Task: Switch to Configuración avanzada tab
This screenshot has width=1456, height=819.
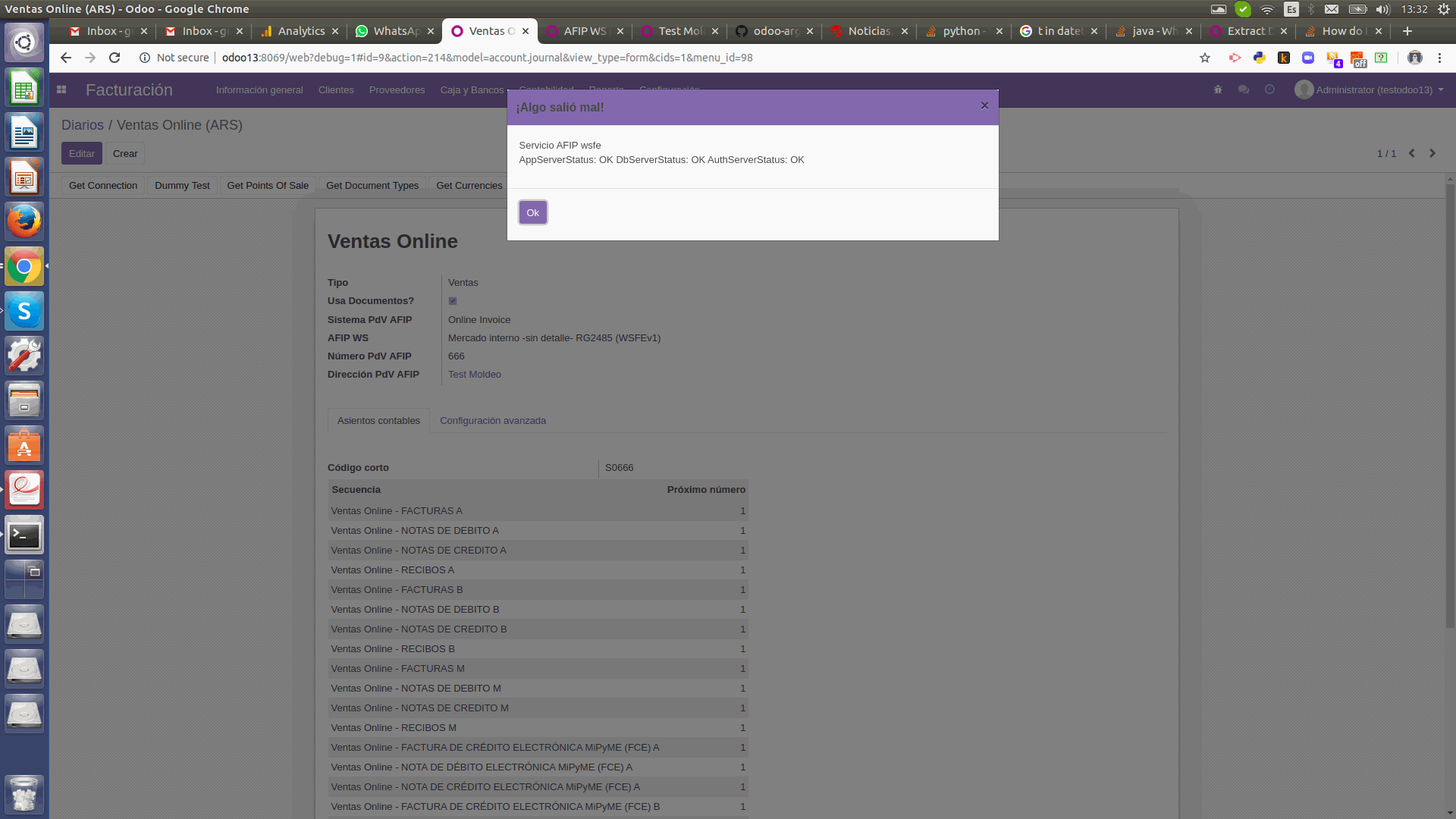Action: (x=493, y=420)
